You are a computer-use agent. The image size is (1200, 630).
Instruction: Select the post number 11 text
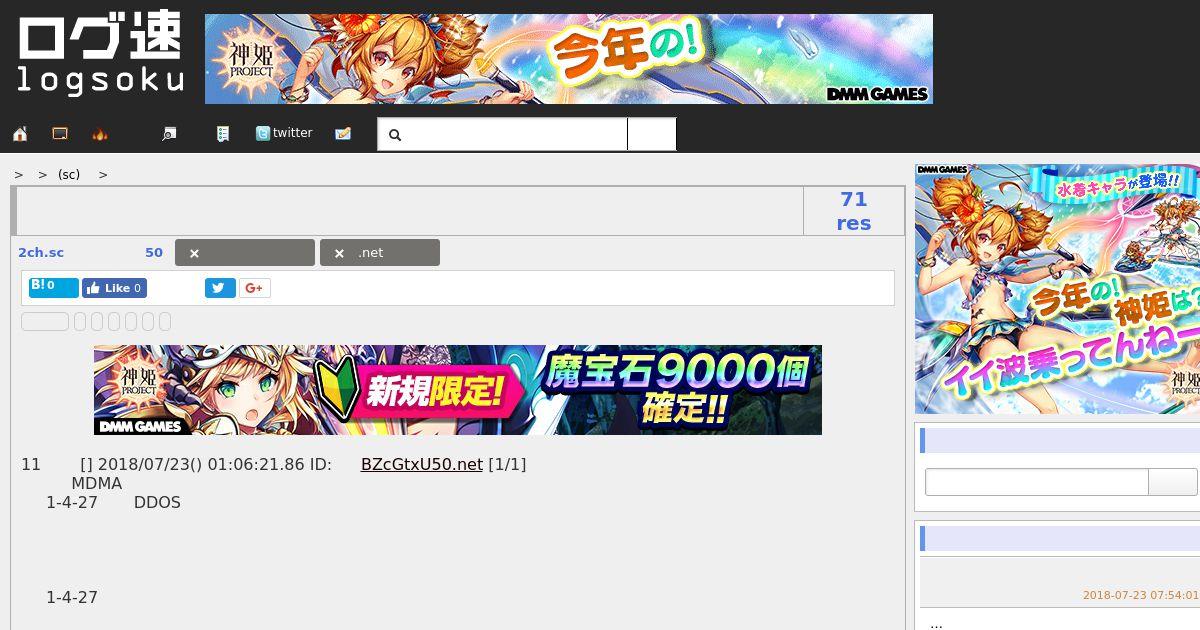(x=31, y=464)
